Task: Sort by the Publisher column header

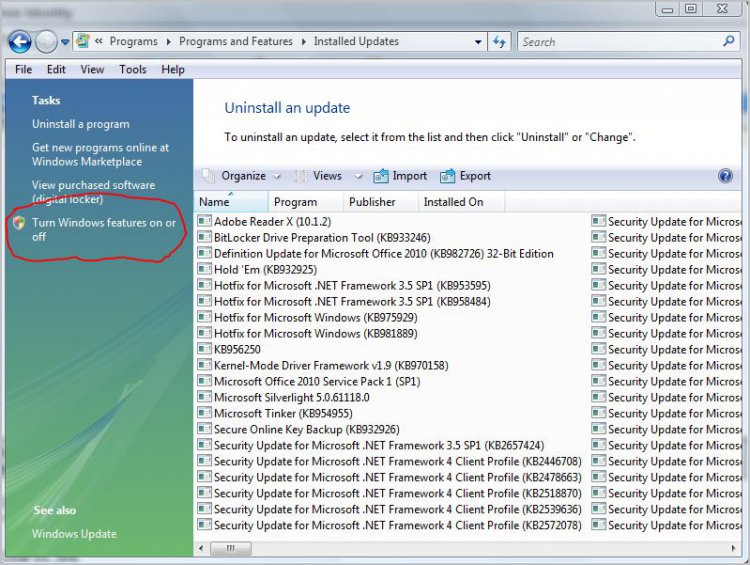Action: tap(380, 202)
